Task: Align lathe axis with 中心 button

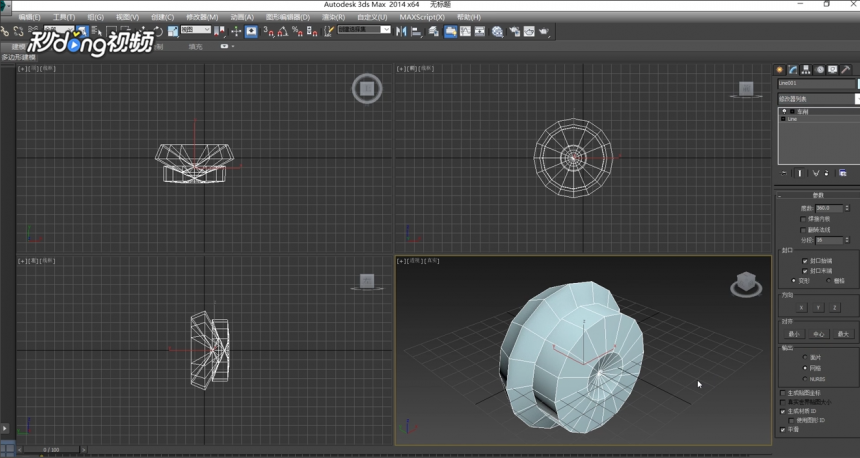Action: 818,334
